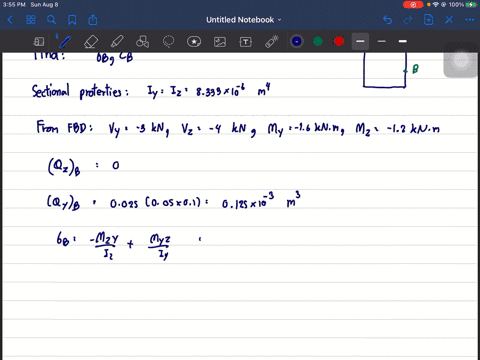
Task: Select the Lasso selection tool
Action: tap(168, 42)
